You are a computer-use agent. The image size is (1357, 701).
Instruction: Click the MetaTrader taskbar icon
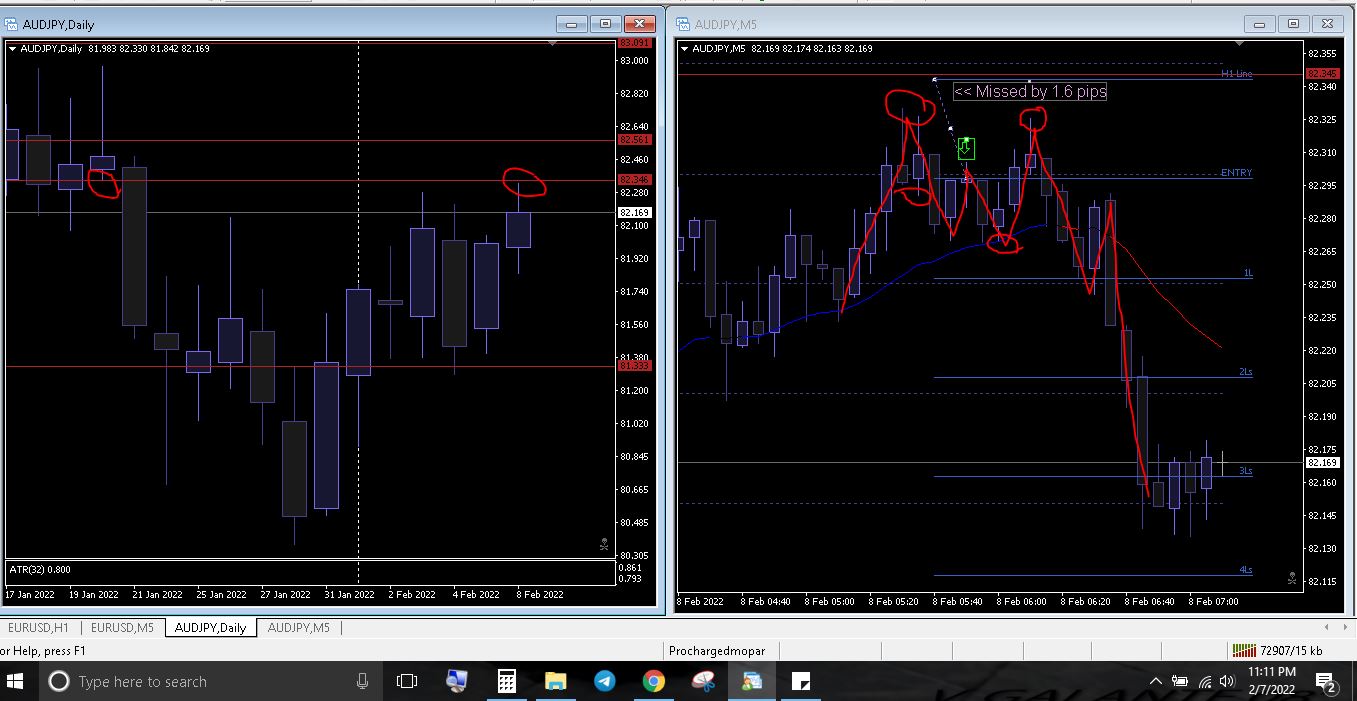pos(752,682)
